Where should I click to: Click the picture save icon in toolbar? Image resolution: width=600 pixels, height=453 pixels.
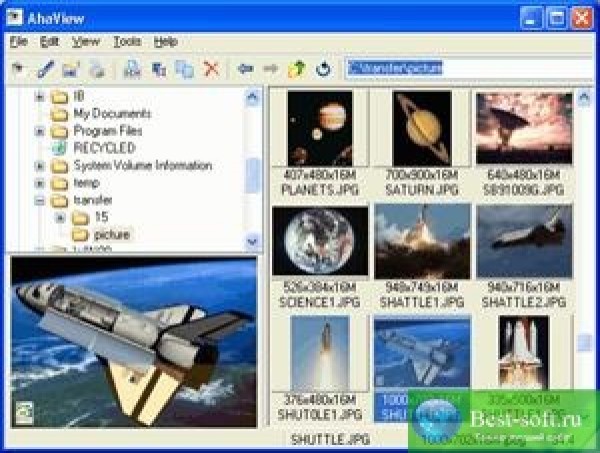click(71, 69)
